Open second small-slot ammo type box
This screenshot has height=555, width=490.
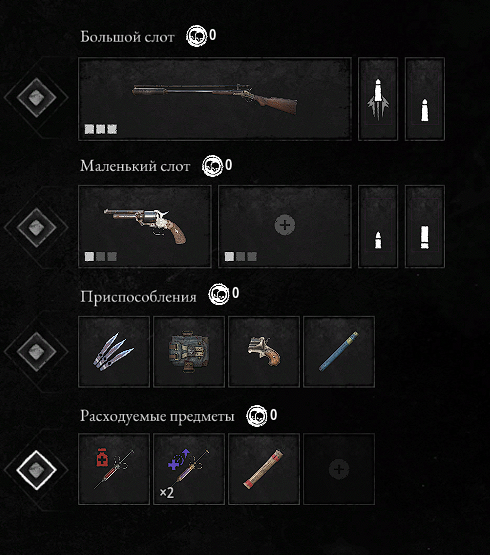tap(425, 226)
